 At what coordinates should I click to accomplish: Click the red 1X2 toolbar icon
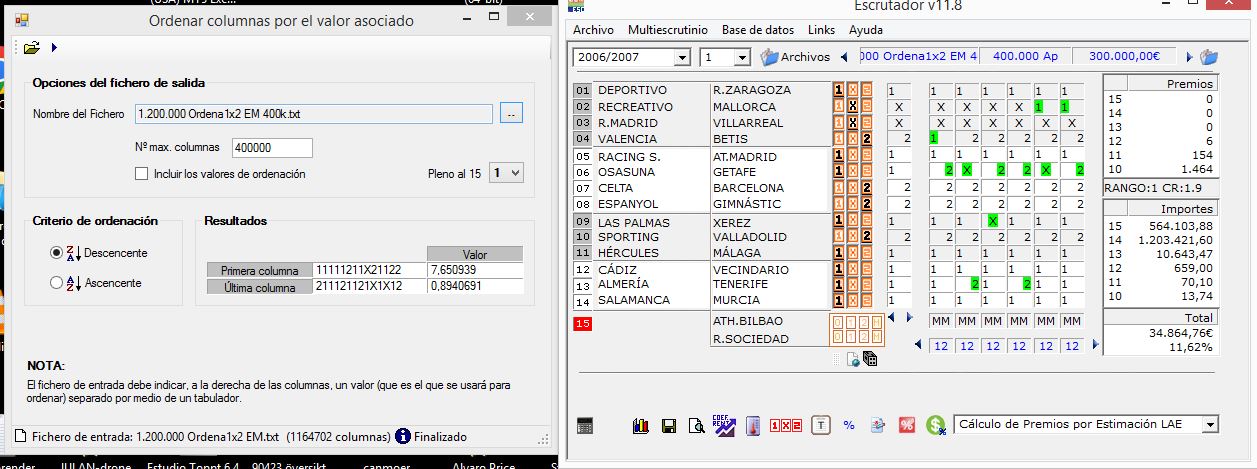(786, 425)
